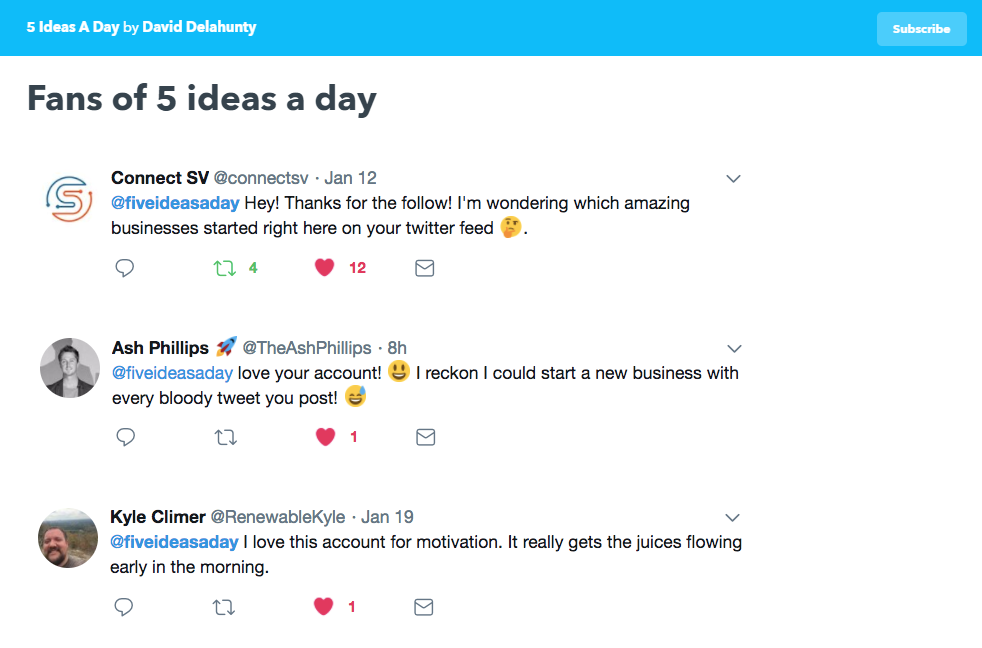
Task: Expand more options for Kyle Climer's tweet
Action: 732,517
